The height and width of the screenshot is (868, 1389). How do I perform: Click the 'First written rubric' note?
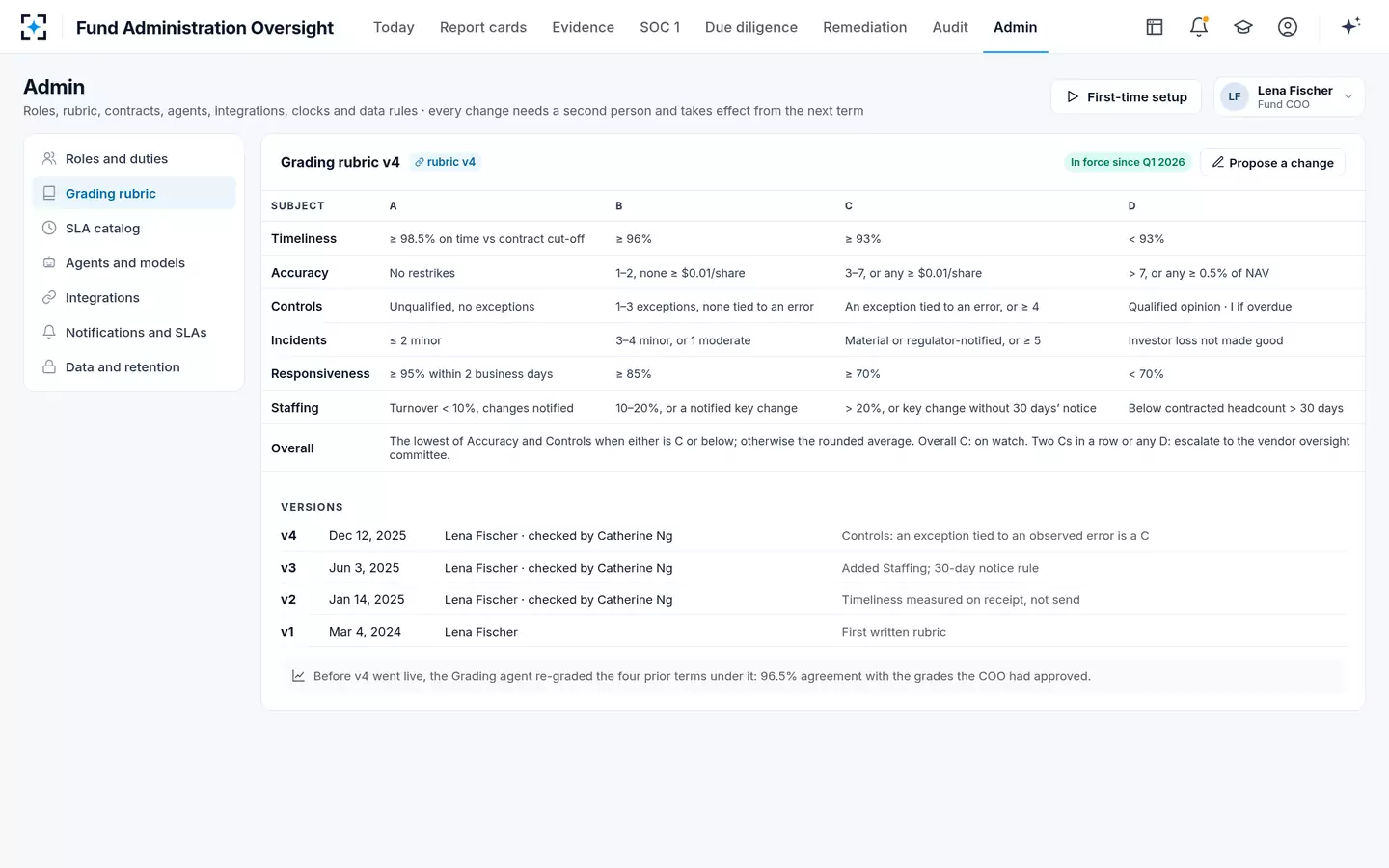click(x=893, y=632)
